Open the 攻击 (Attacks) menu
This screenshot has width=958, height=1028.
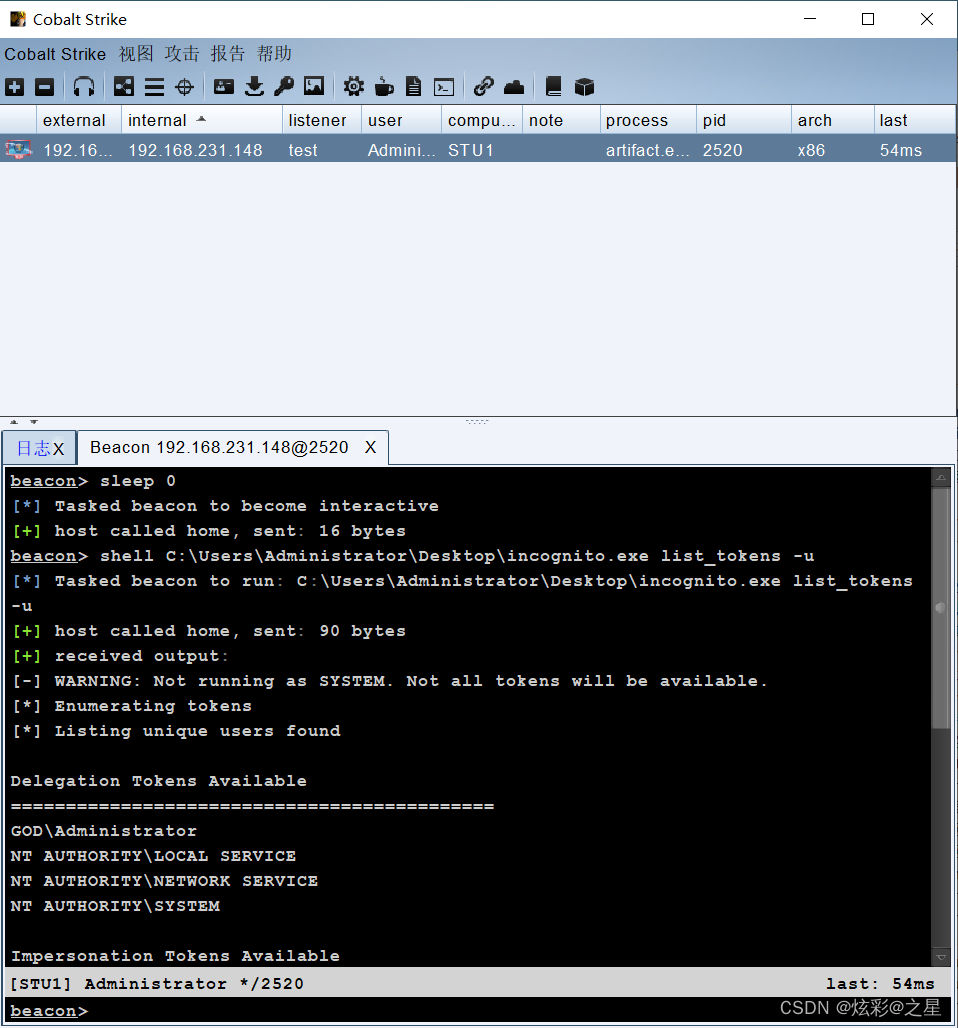coord(182,54)
